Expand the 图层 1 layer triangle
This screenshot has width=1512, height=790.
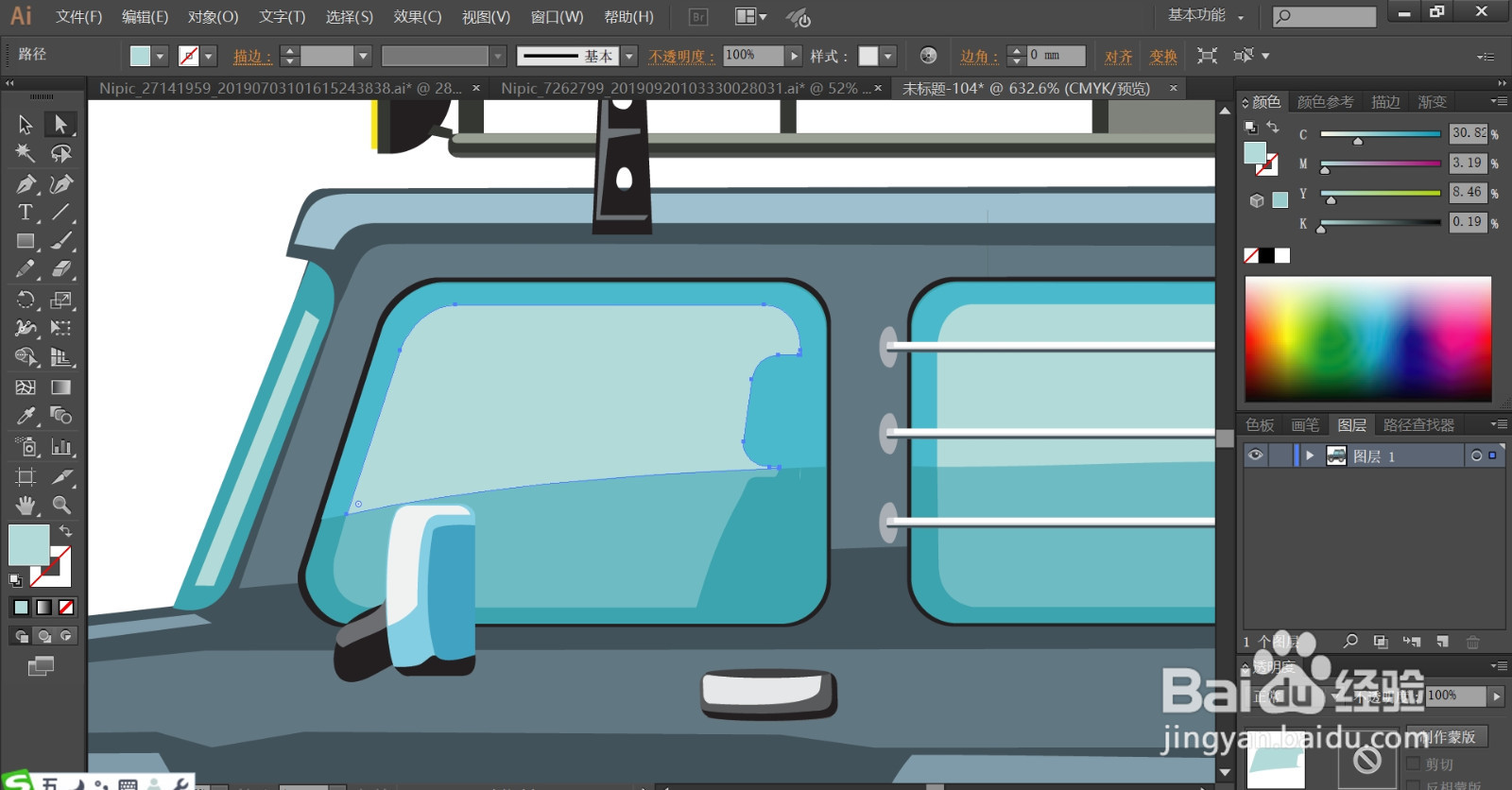pyautogui.click(x=1310, y=455)
